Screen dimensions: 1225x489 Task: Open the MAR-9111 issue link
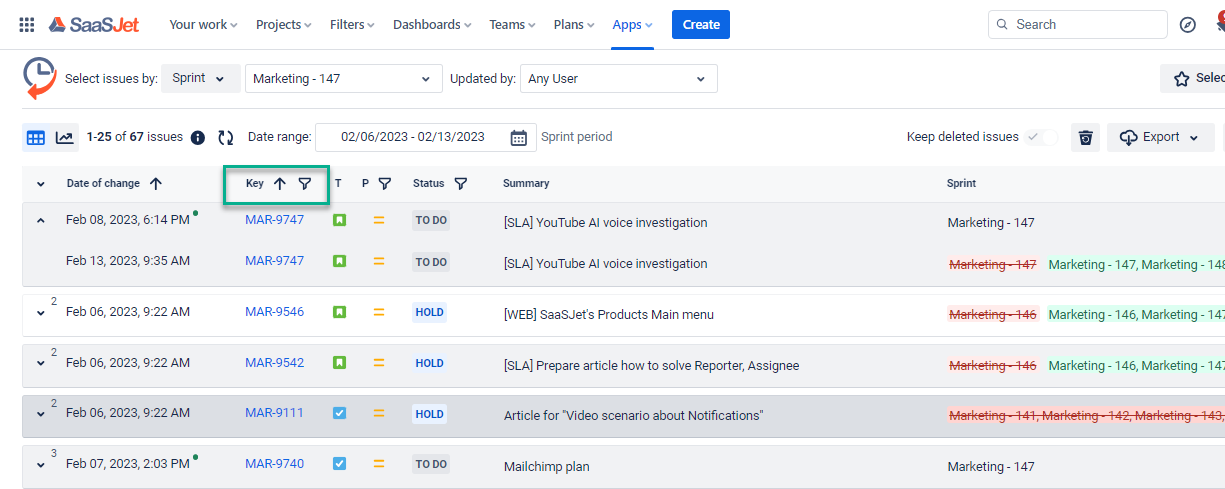coord(274,413)
